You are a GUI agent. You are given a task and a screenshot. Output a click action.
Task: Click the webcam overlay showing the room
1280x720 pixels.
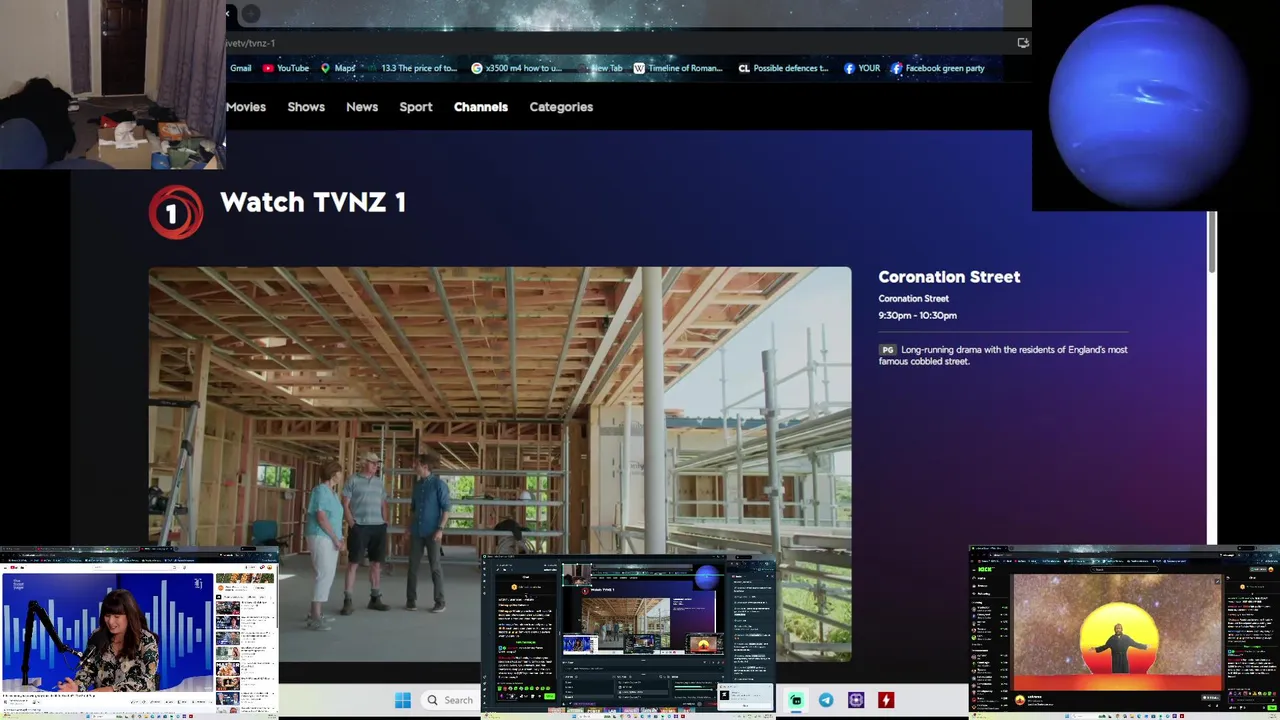pyautogui.click(x=112, y=84)
